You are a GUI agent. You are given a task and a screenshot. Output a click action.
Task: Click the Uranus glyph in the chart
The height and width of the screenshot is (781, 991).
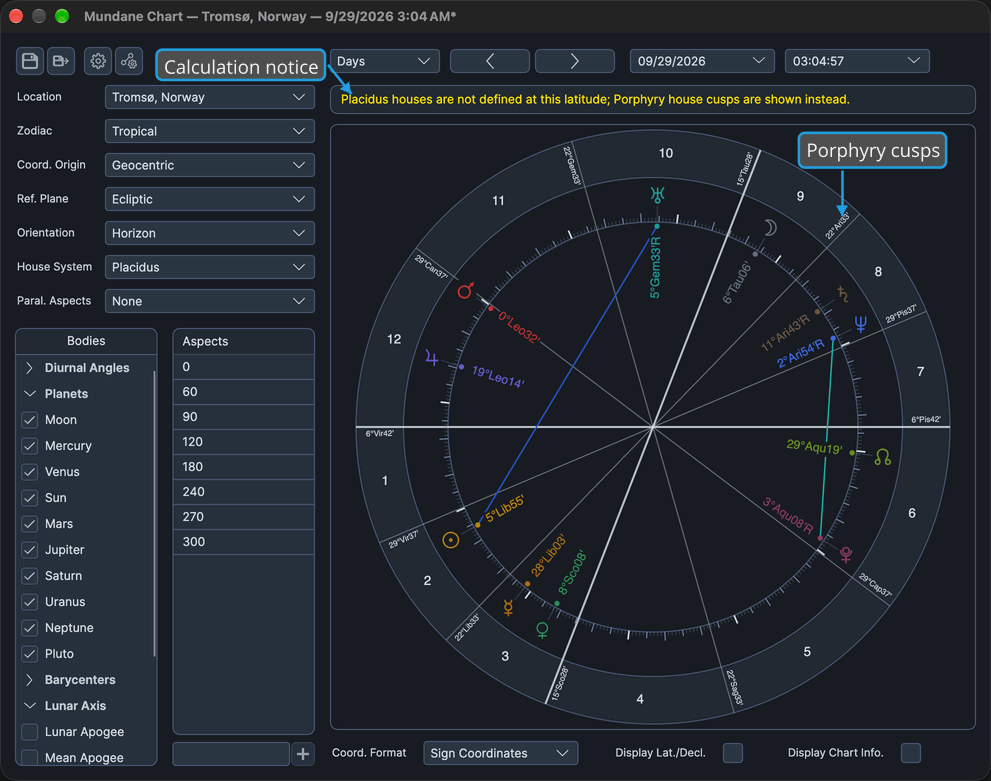(657, 195)
